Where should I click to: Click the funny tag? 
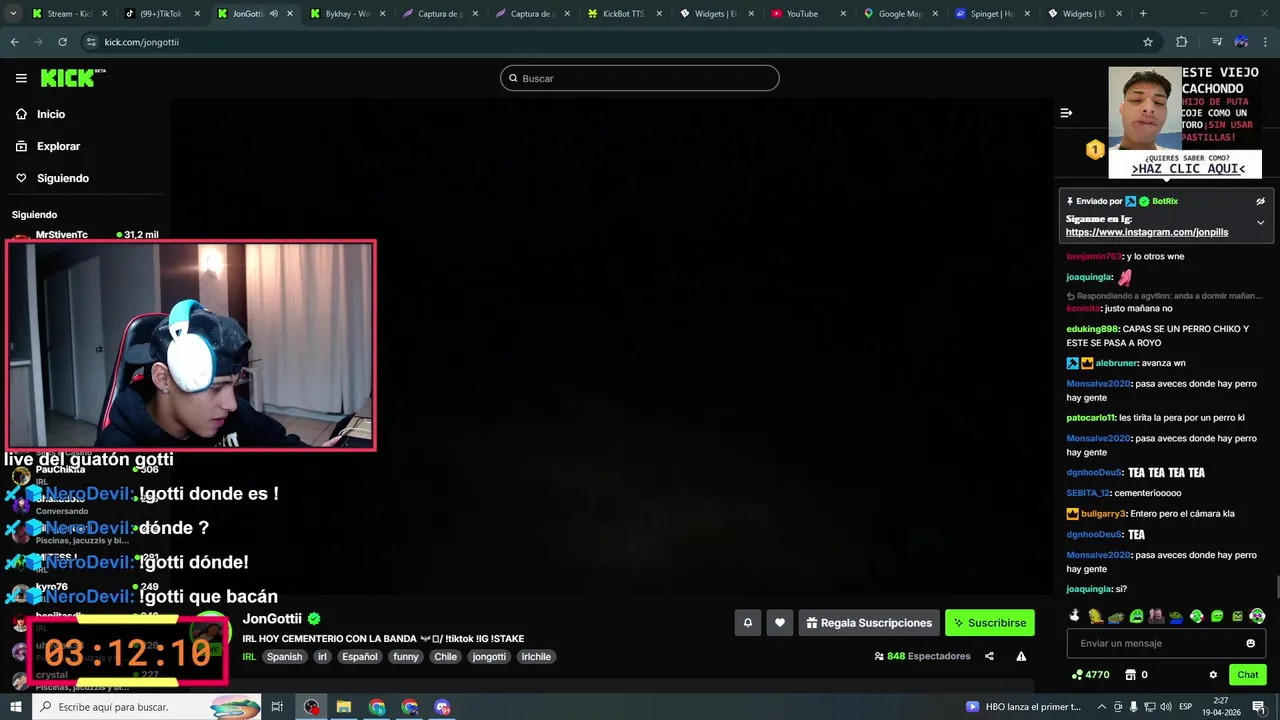pyautogui.click(x=406, y=657)
